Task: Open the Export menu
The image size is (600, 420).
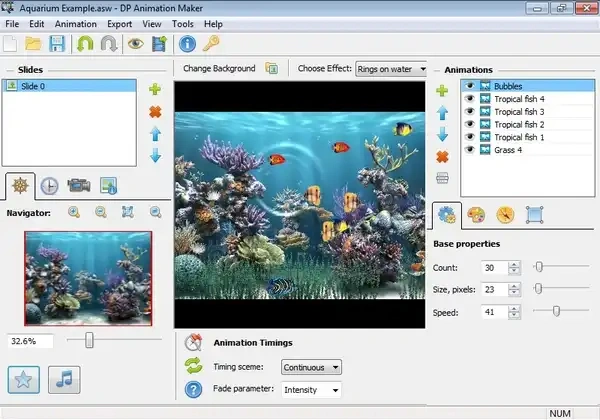Action: pyautogui.click(x=119, y=23)
